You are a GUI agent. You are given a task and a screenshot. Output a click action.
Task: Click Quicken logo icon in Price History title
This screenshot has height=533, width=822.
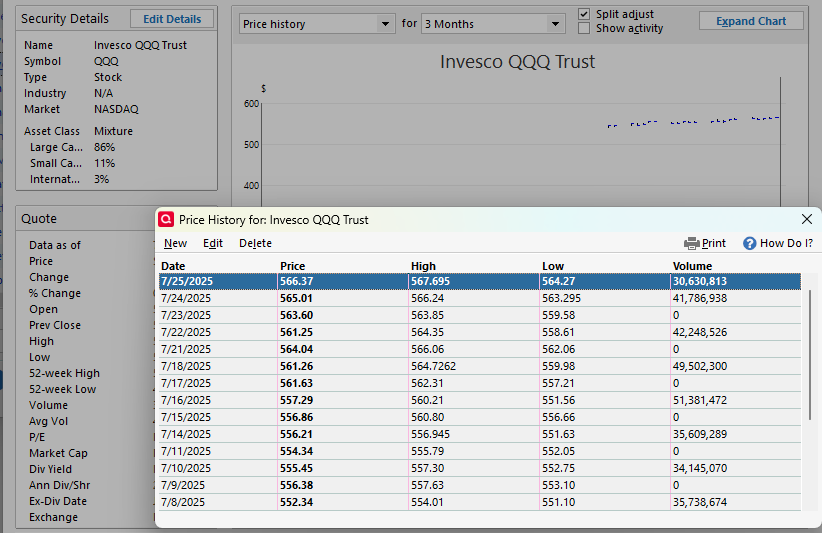click(166, 219)
